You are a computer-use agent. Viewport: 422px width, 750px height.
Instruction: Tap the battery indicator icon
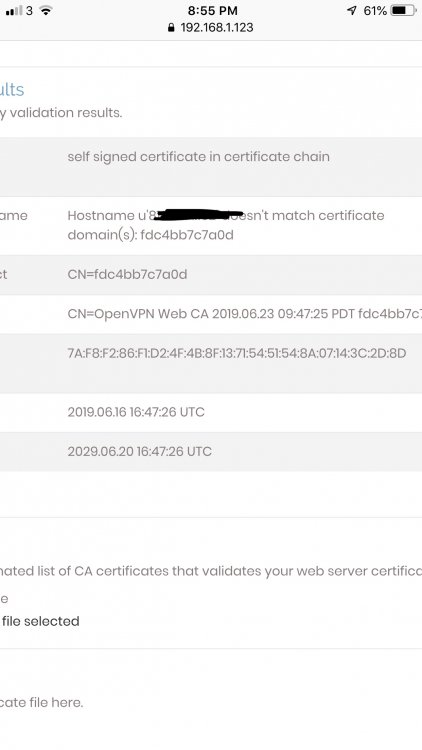click(403, 11)
